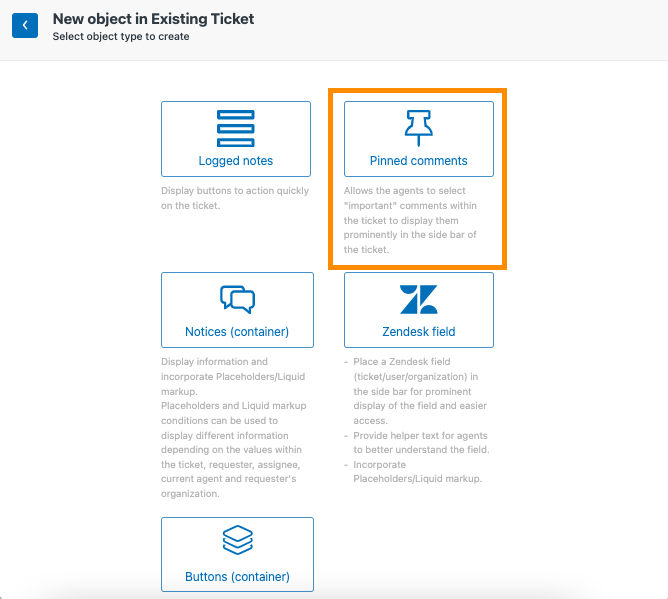Click the 'Select object type to create' subtitle

coord(121,37)
